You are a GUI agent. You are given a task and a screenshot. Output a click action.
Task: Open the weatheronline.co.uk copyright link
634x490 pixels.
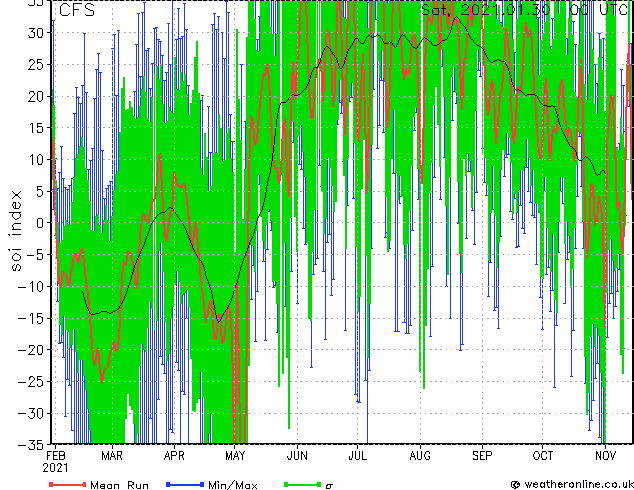[572, 484]
